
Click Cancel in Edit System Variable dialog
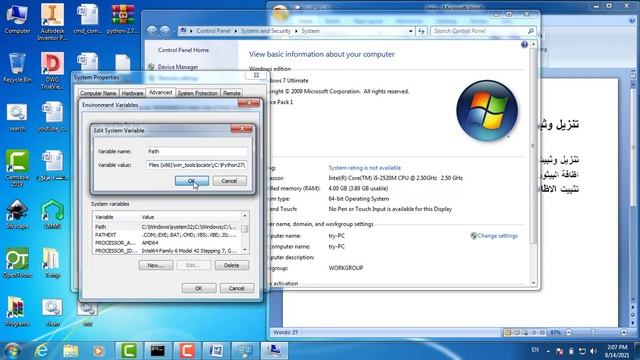229,181
